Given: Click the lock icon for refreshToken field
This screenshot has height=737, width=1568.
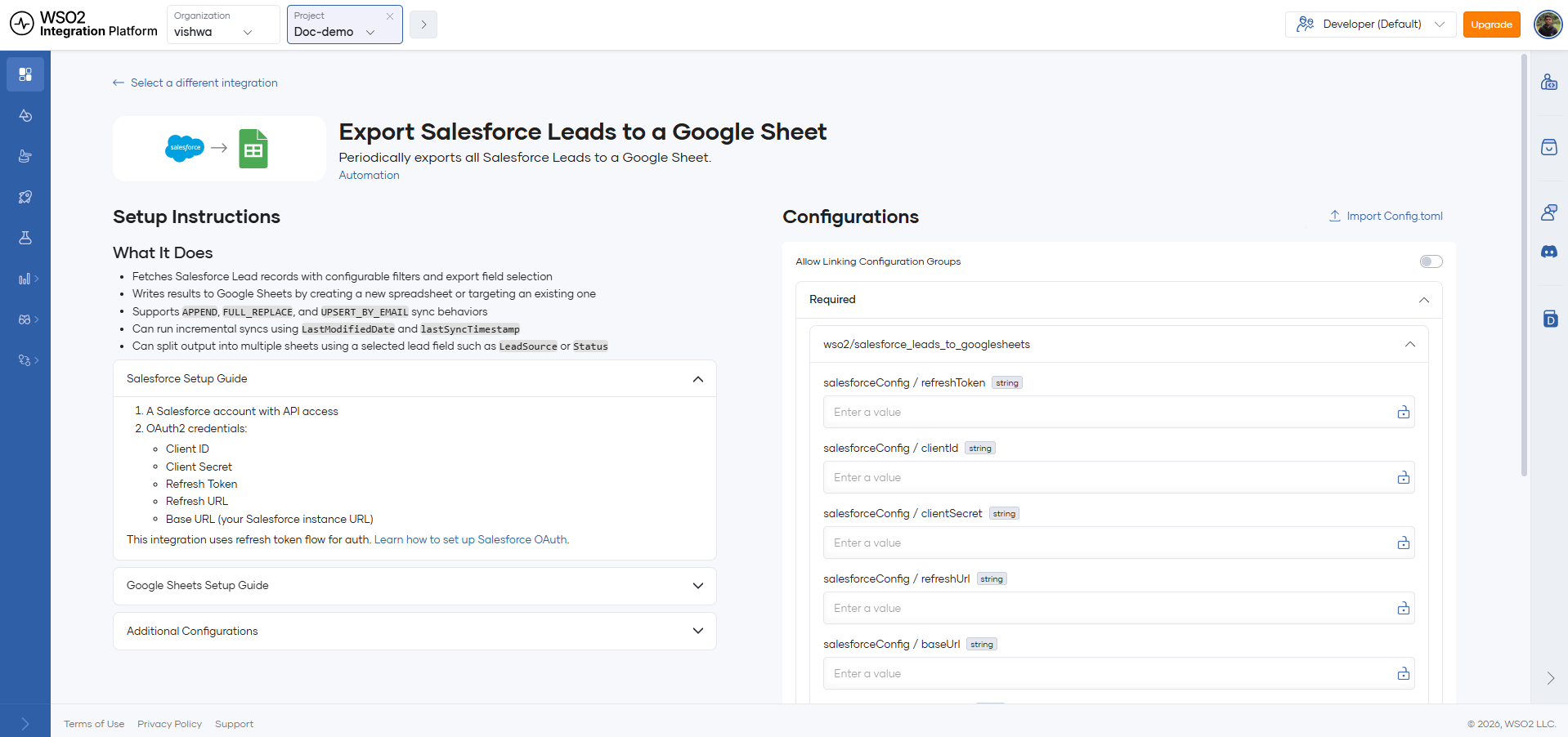Looking at the screenshot, I should pos(1404,413).
